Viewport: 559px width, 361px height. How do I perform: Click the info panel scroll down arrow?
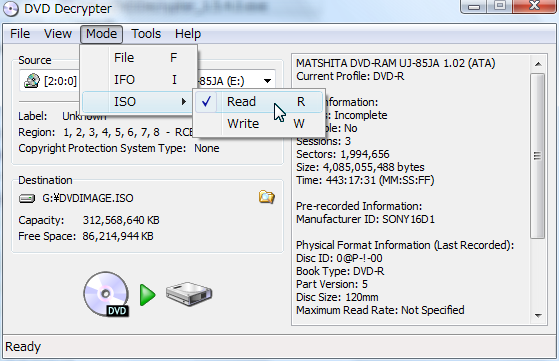coord(538,315)
